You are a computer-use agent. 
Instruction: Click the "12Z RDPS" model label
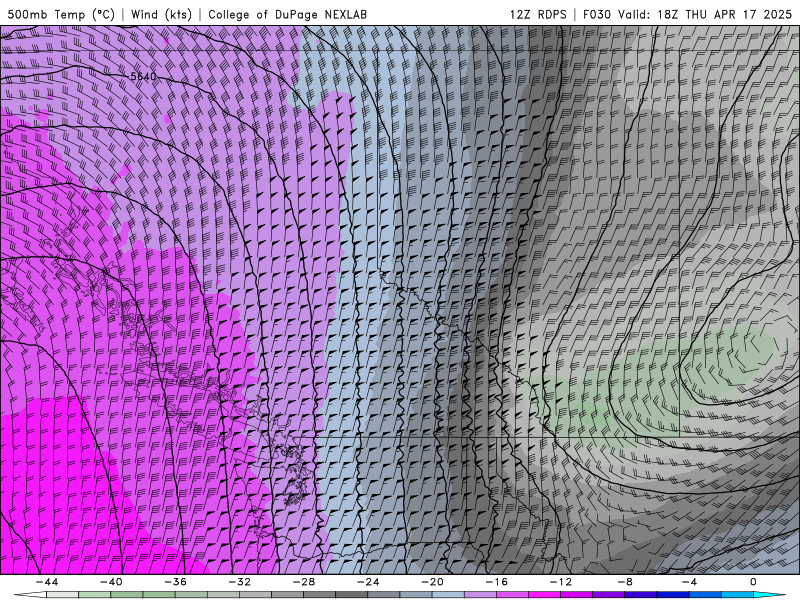(x=538, y=14)
